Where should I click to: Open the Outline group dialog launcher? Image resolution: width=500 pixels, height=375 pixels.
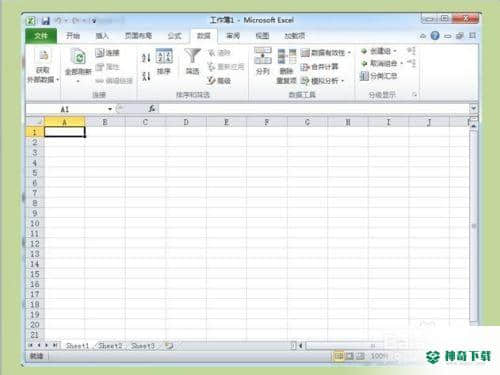click(x=414, y=95)
